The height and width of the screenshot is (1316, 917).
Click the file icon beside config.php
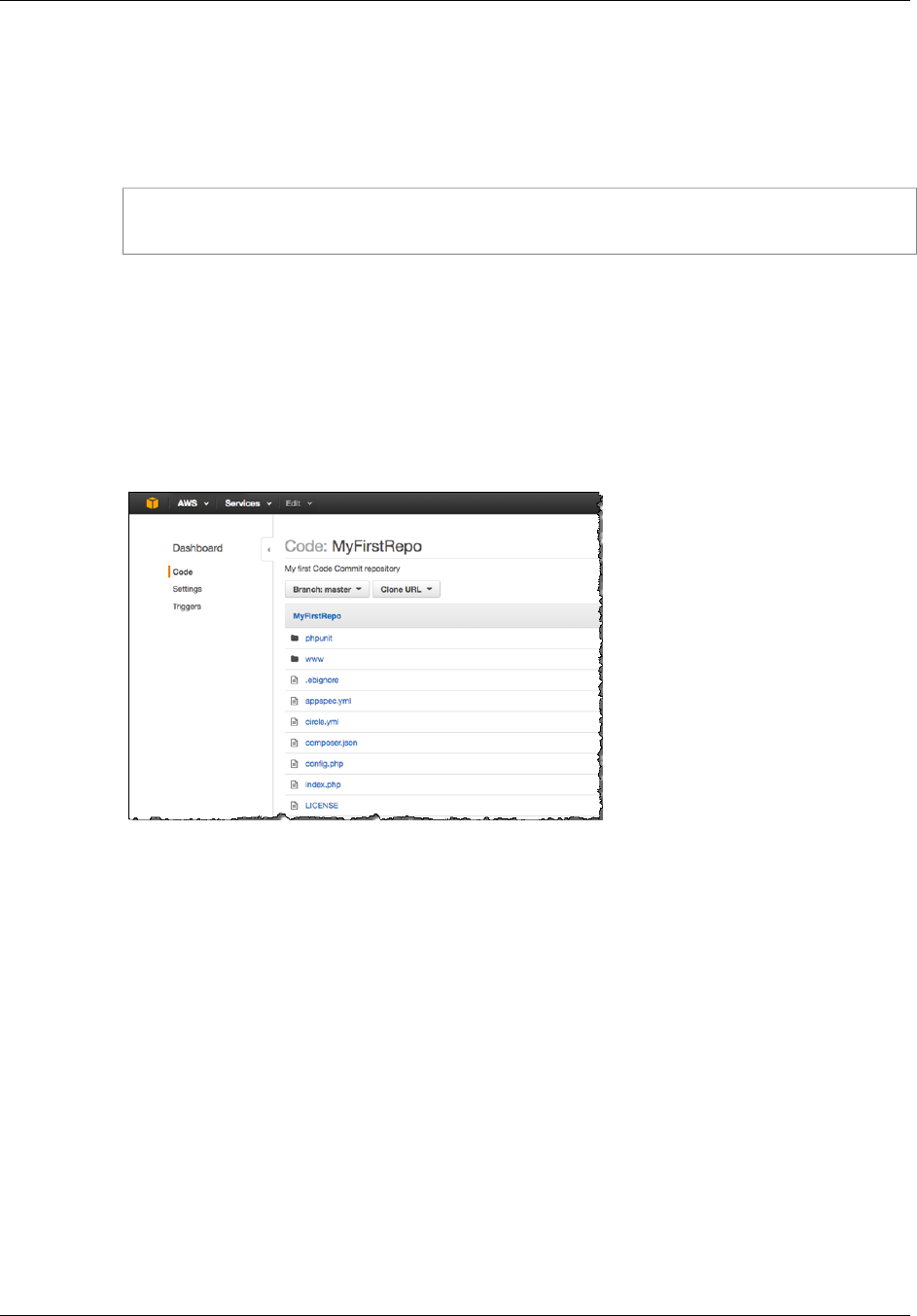[x=295, y=764]
